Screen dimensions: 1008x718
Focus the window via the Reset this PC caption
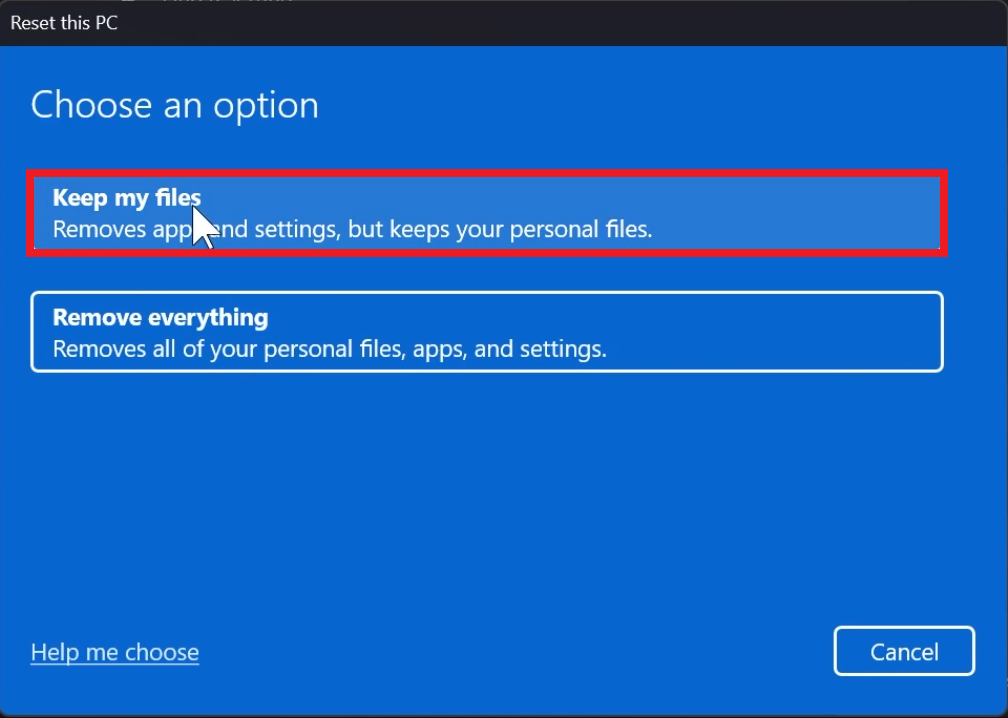tap(64, 23)
